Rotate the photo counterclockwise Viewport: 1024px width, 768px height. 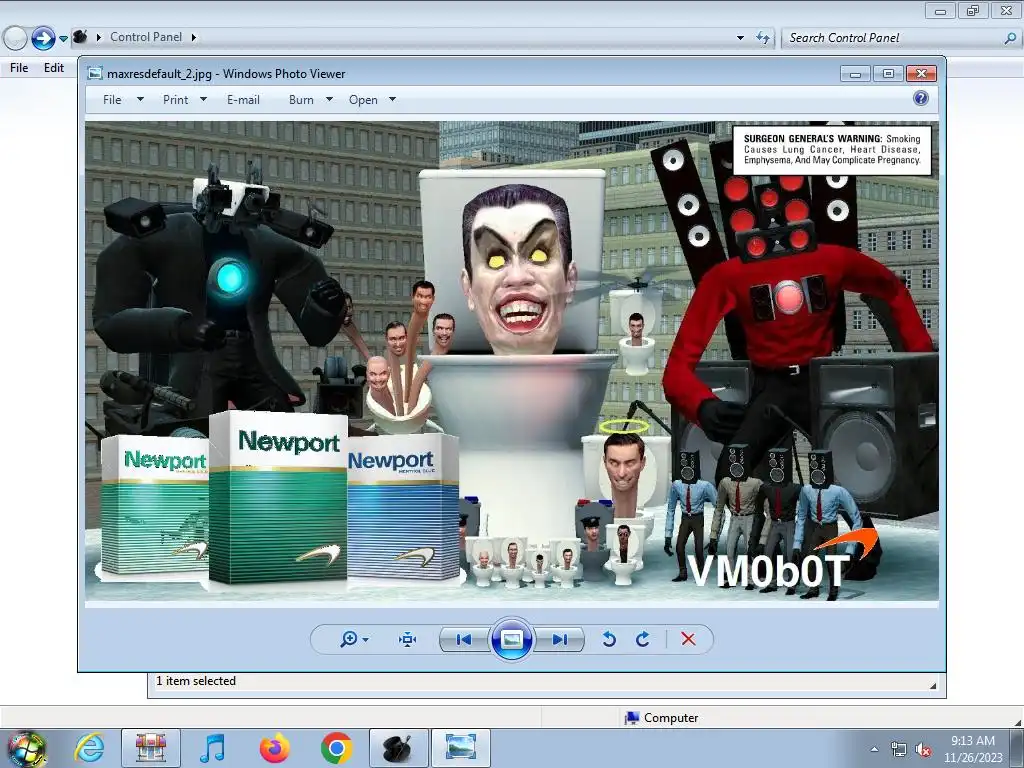(609, 639)
